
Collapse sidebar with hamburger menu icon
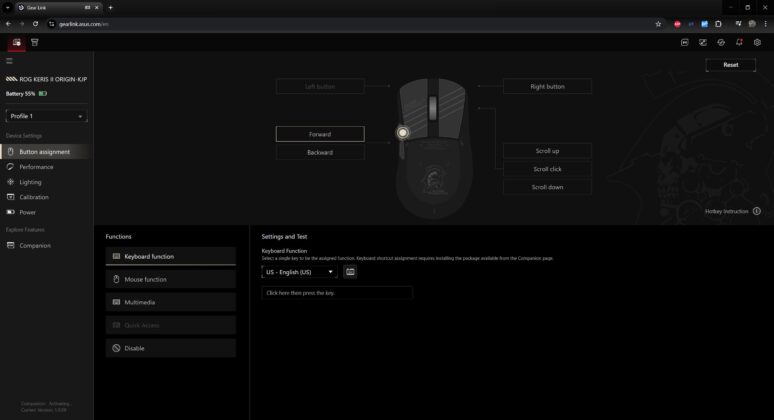click(x=9, y=61)
